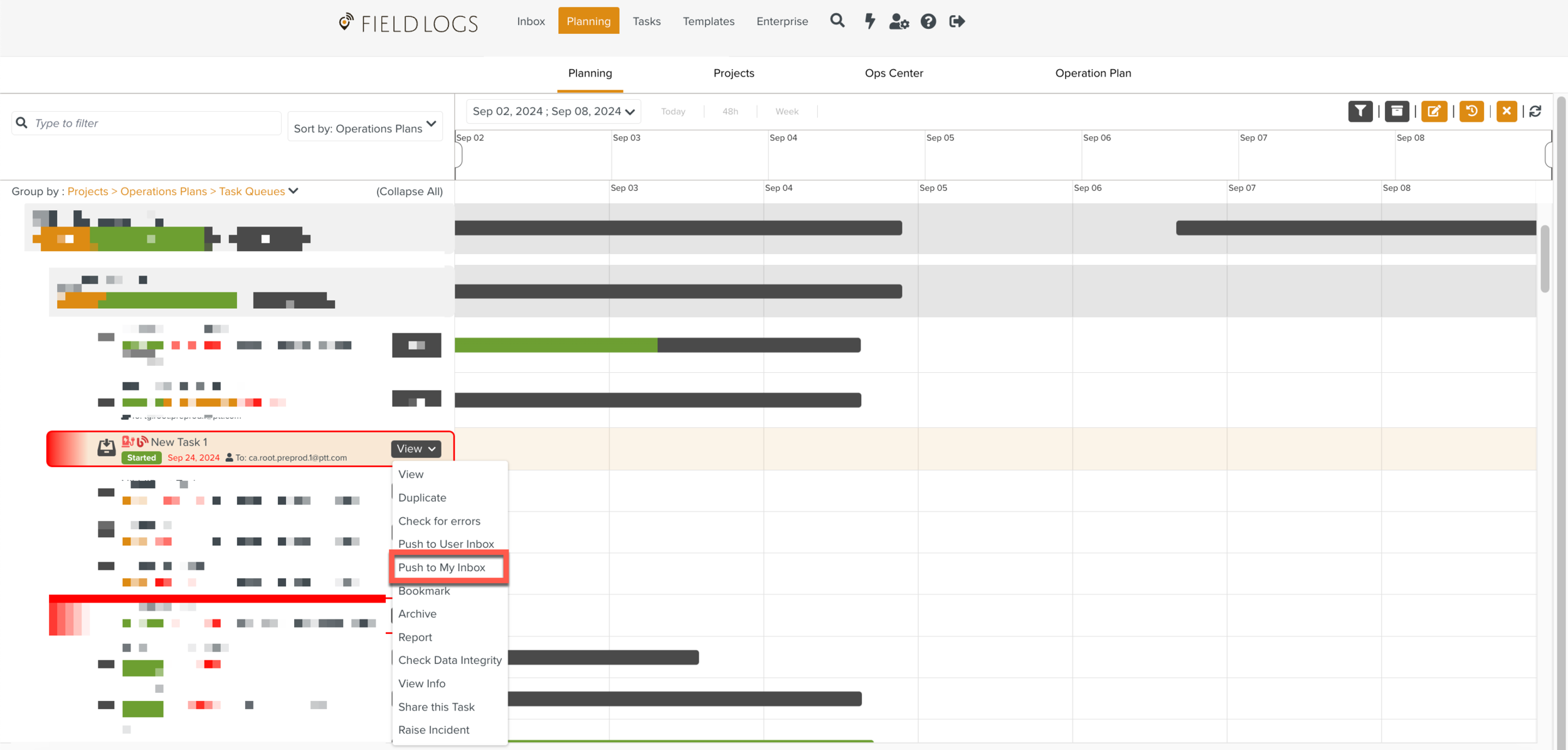The width and height of the screenshot is (1568, 750).
Task: Click the orange history clock icon
Action: (1471, 111)
